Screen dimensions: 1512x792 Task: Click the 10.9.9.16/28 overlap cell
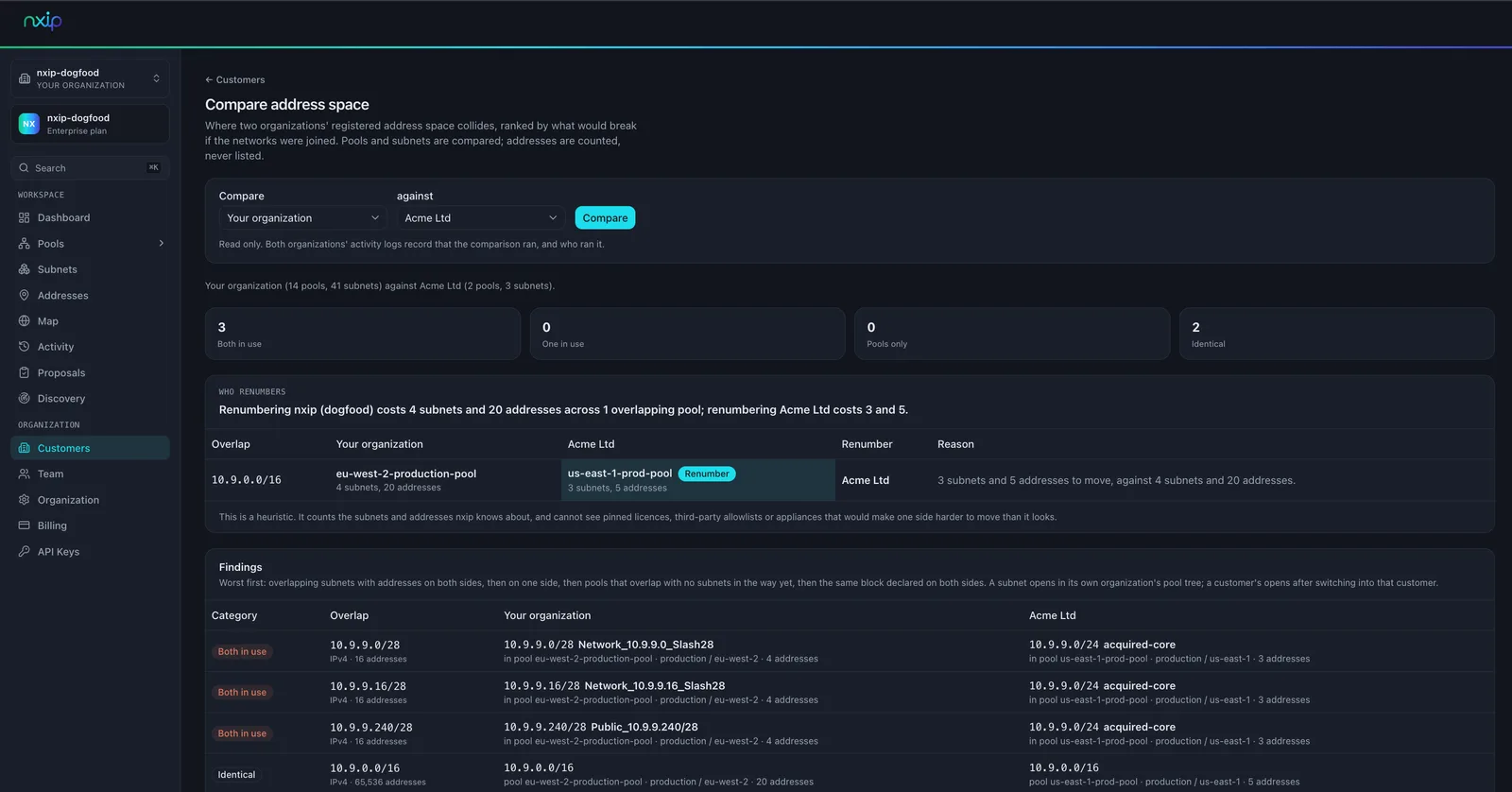(368, 686)
